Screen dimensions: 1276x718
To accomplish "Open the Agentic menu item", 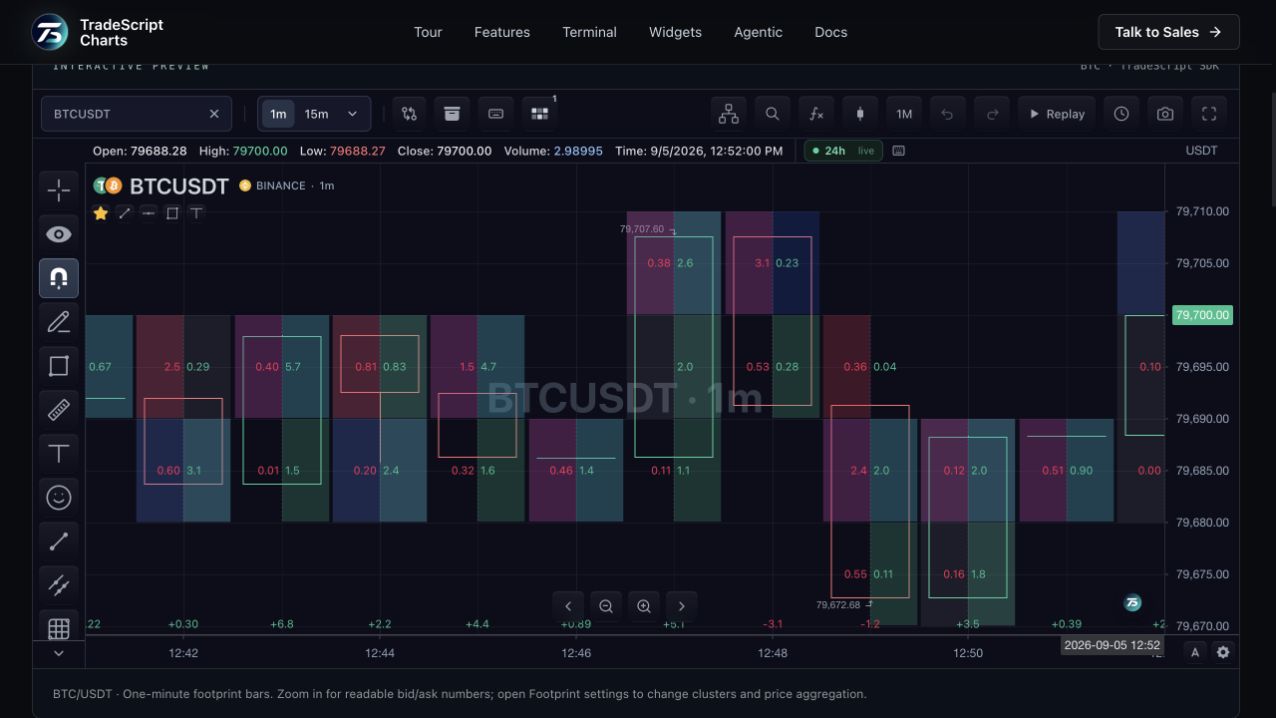I will click(x=758, y=32).
